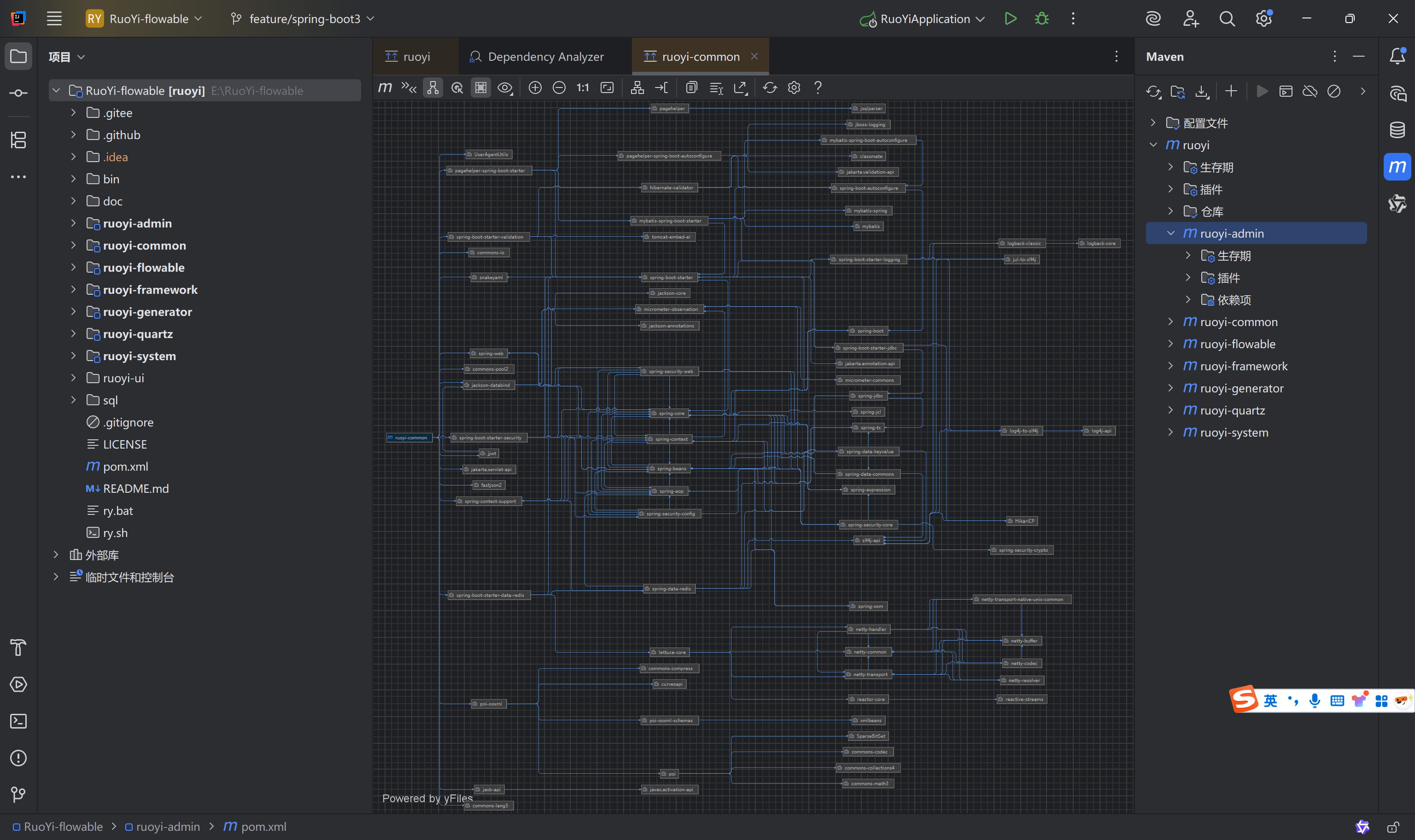
Task: Expand the ruoyi-framework folder in project tree
Action: coord(73,289)
